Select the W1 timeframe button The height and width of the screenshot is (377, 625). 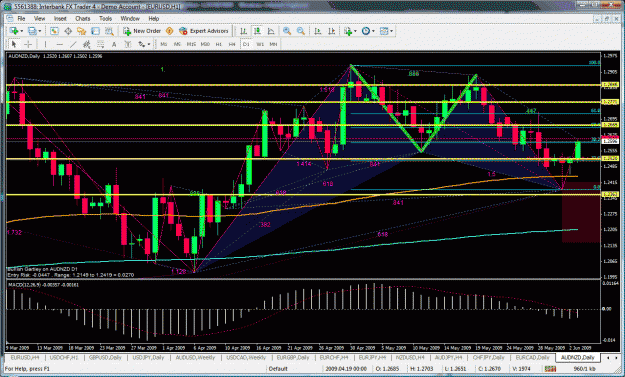pos(260,44)
